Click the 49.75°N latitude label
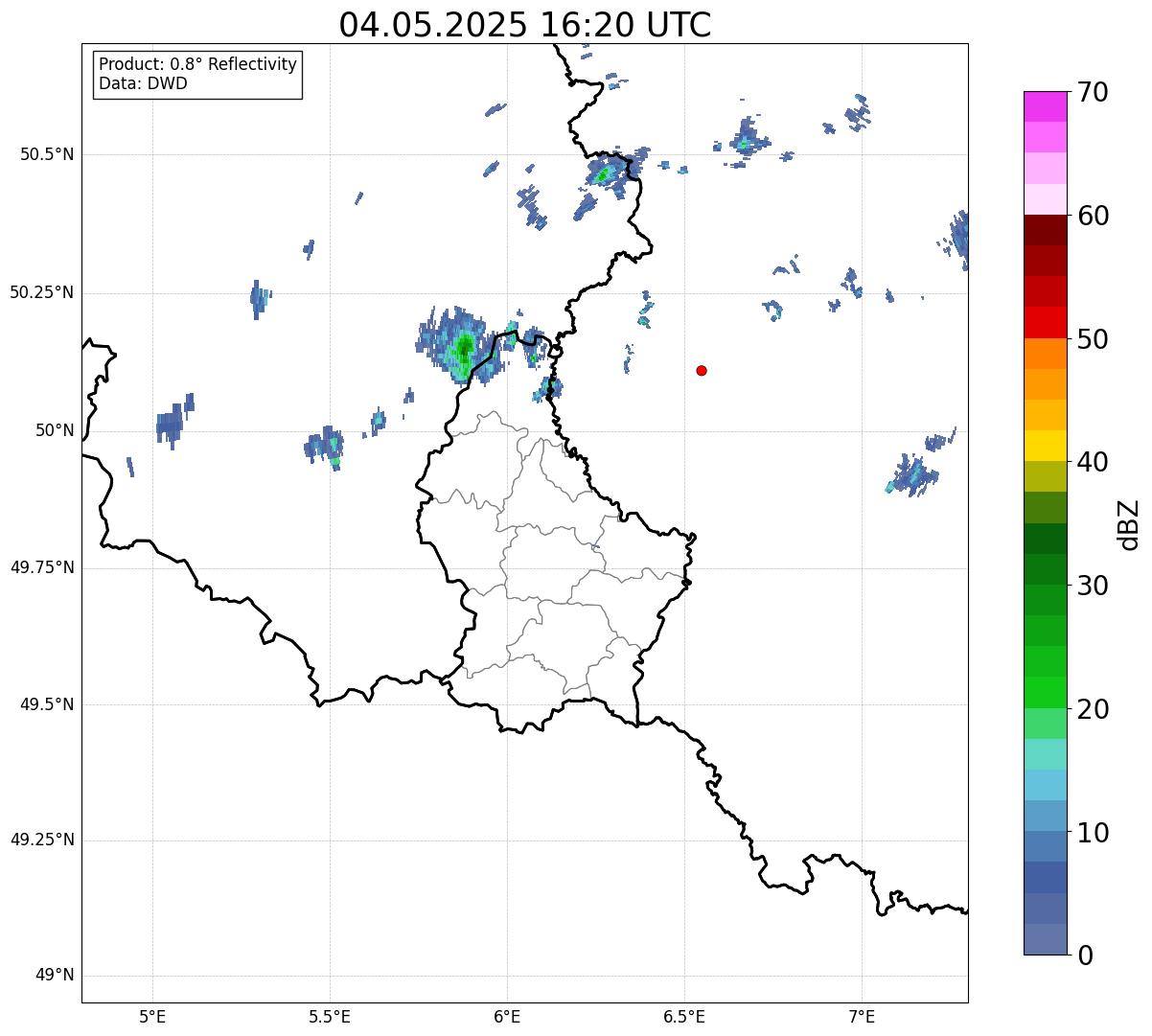Viewport: 1152px width, 1036px height. point(42,567)
